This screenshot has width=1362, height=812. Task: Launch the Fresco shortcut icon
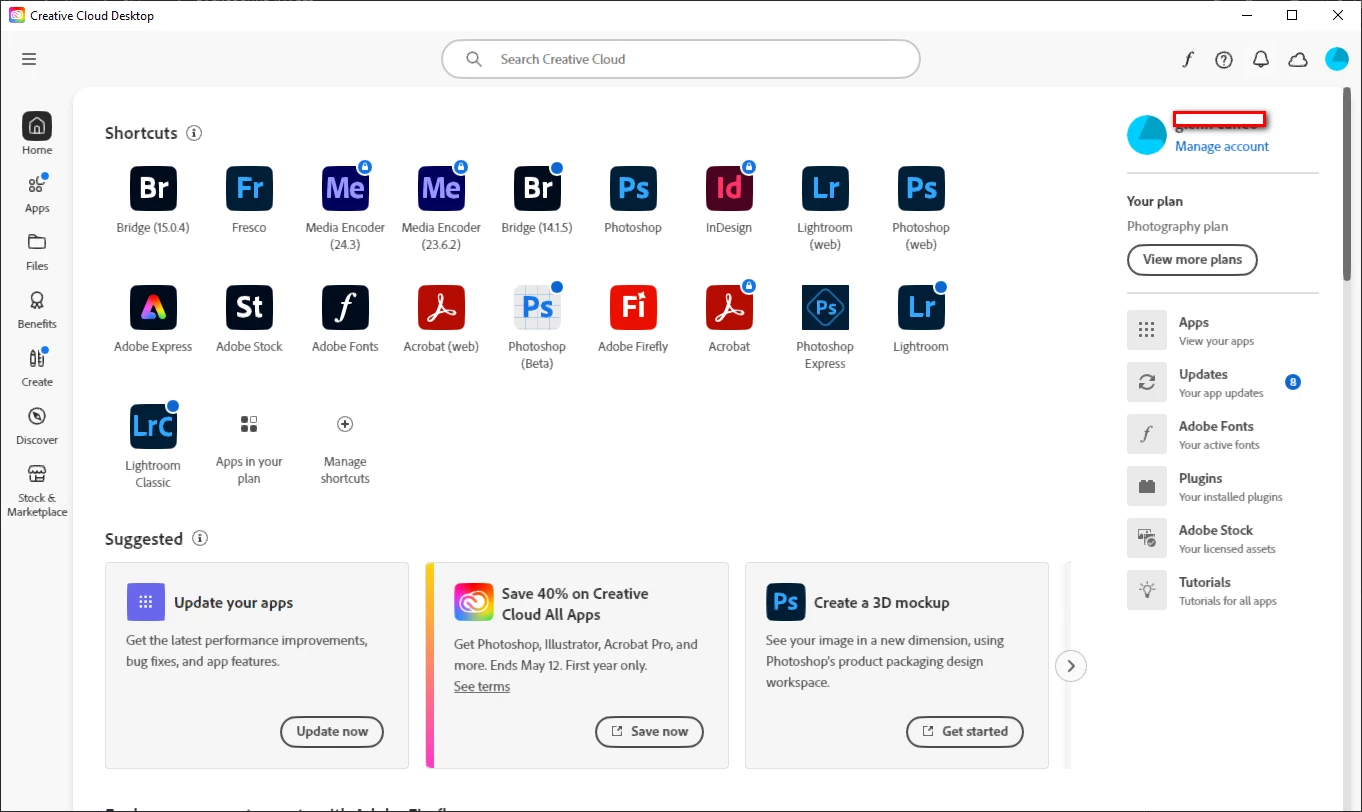tap(249, 188)
